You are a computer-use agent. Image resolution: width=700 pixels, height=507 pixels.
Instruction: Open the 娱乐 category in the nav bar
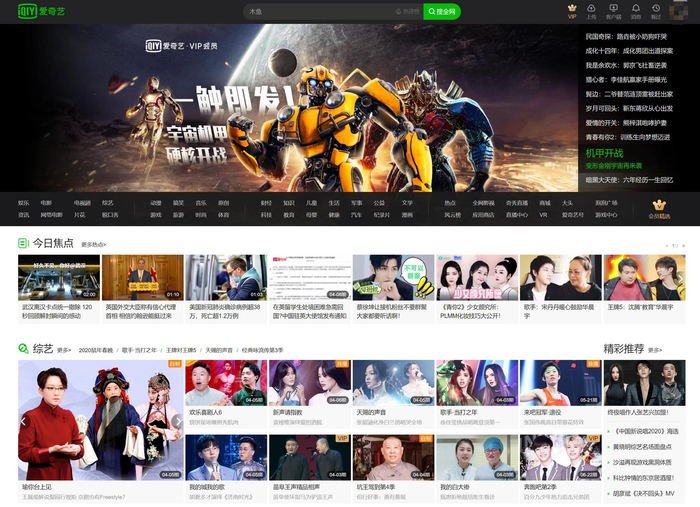(x=24, y=203)
